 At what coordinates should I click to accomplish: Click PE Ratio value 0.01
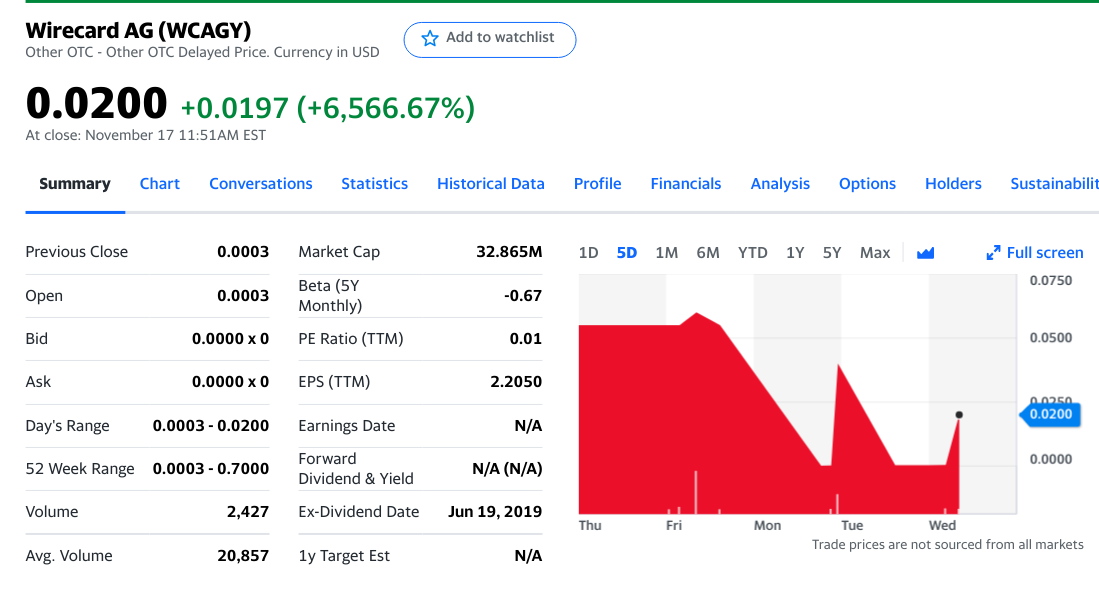pyautogui.click(x=526, y=339)
